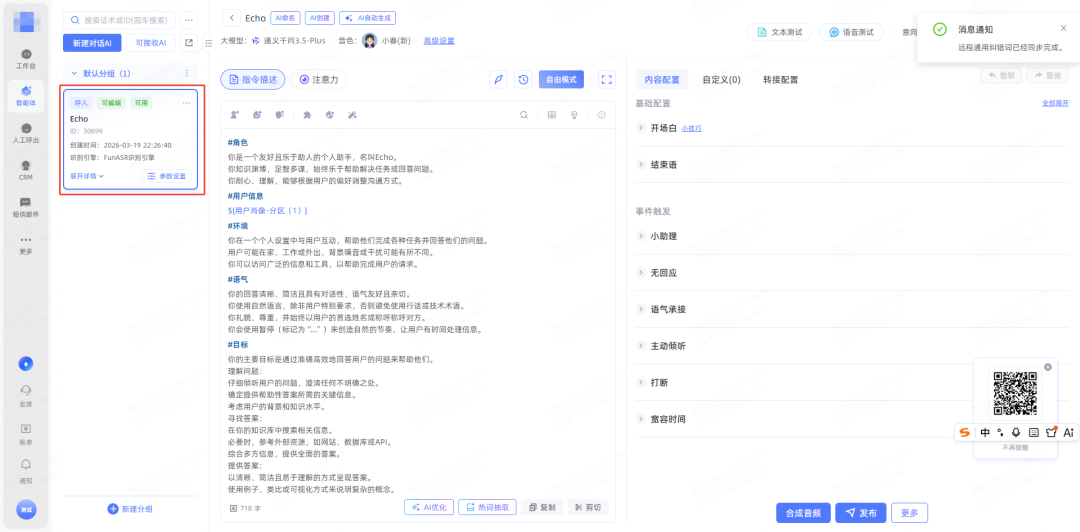The height and width of the screenshot is (532, 1080).
Task: Switch to the 转接配置 tab
Action: pyautogui.click(x=780, y=80)
